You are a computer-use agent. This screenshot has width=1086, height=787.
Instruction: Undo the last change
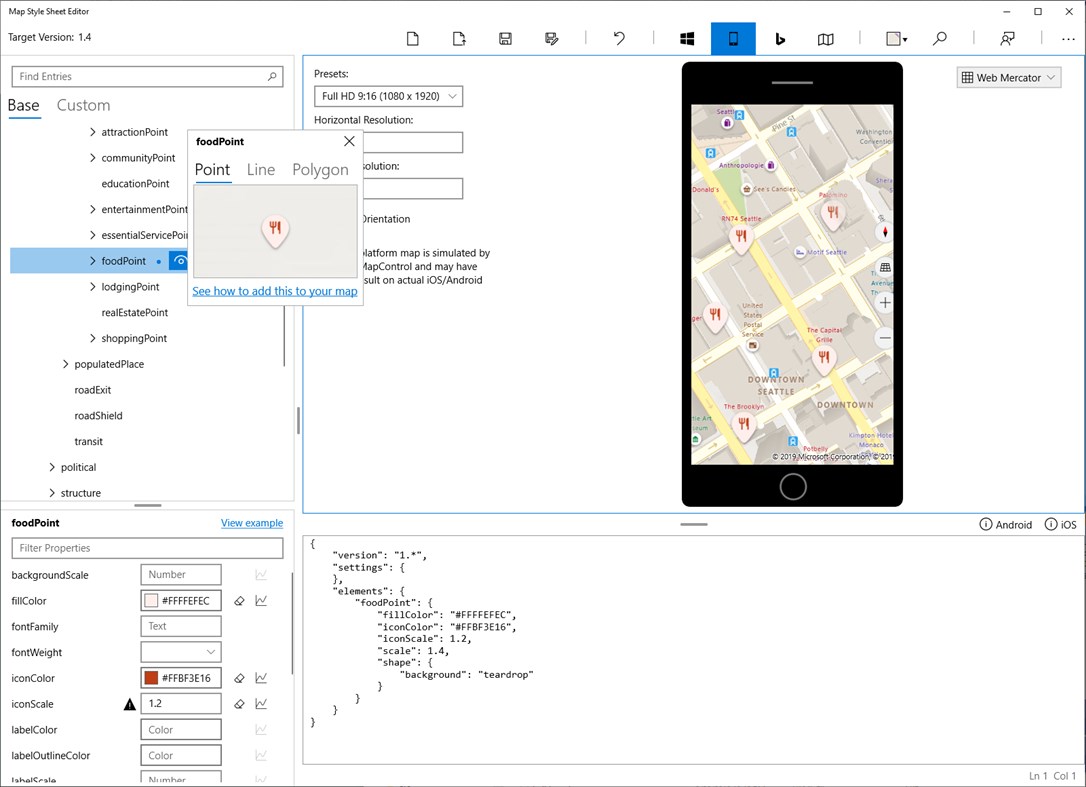(x=619, y=39)
